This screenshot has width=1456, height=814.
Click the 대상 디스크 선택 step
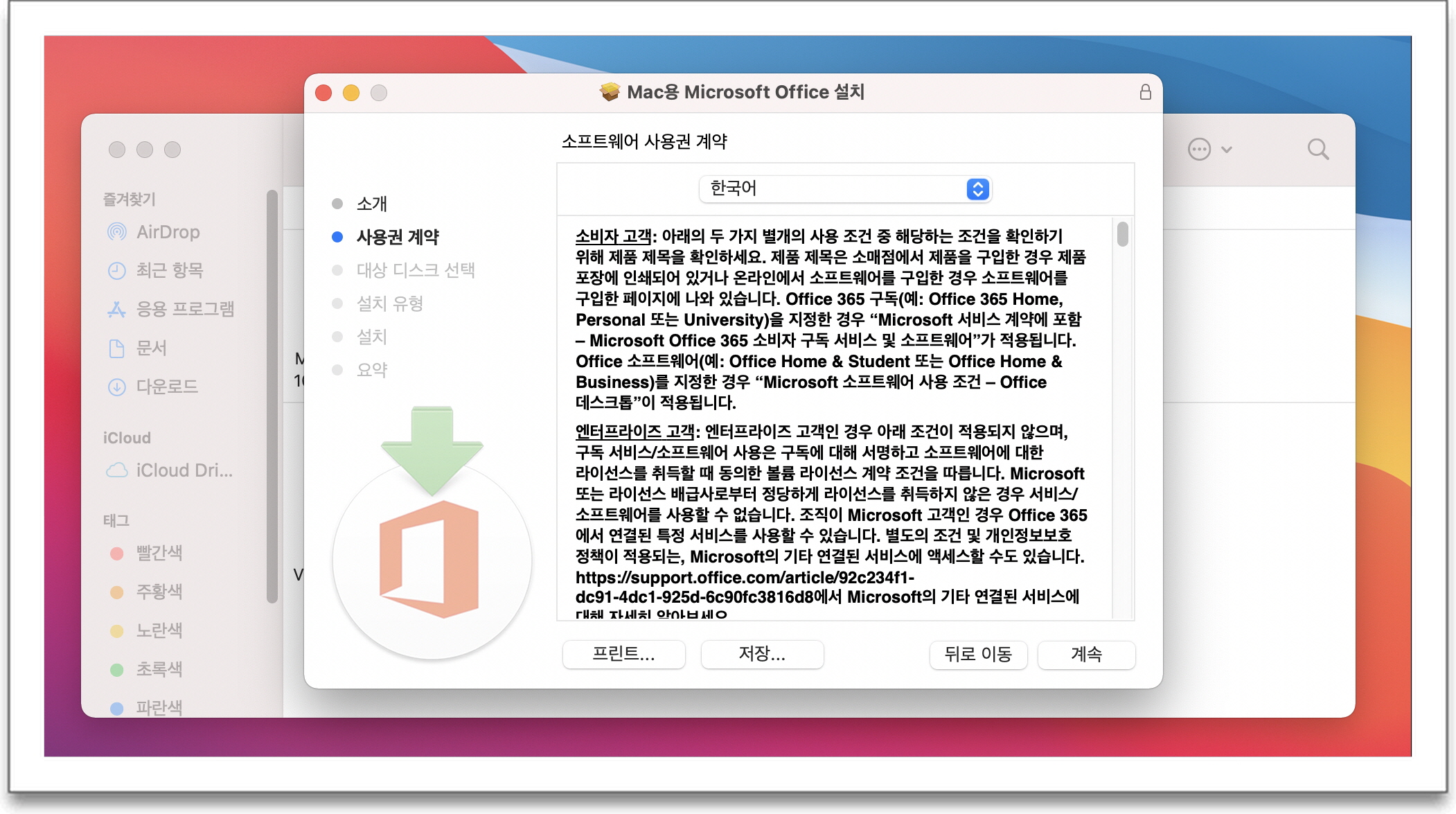(x=415, y=270)
